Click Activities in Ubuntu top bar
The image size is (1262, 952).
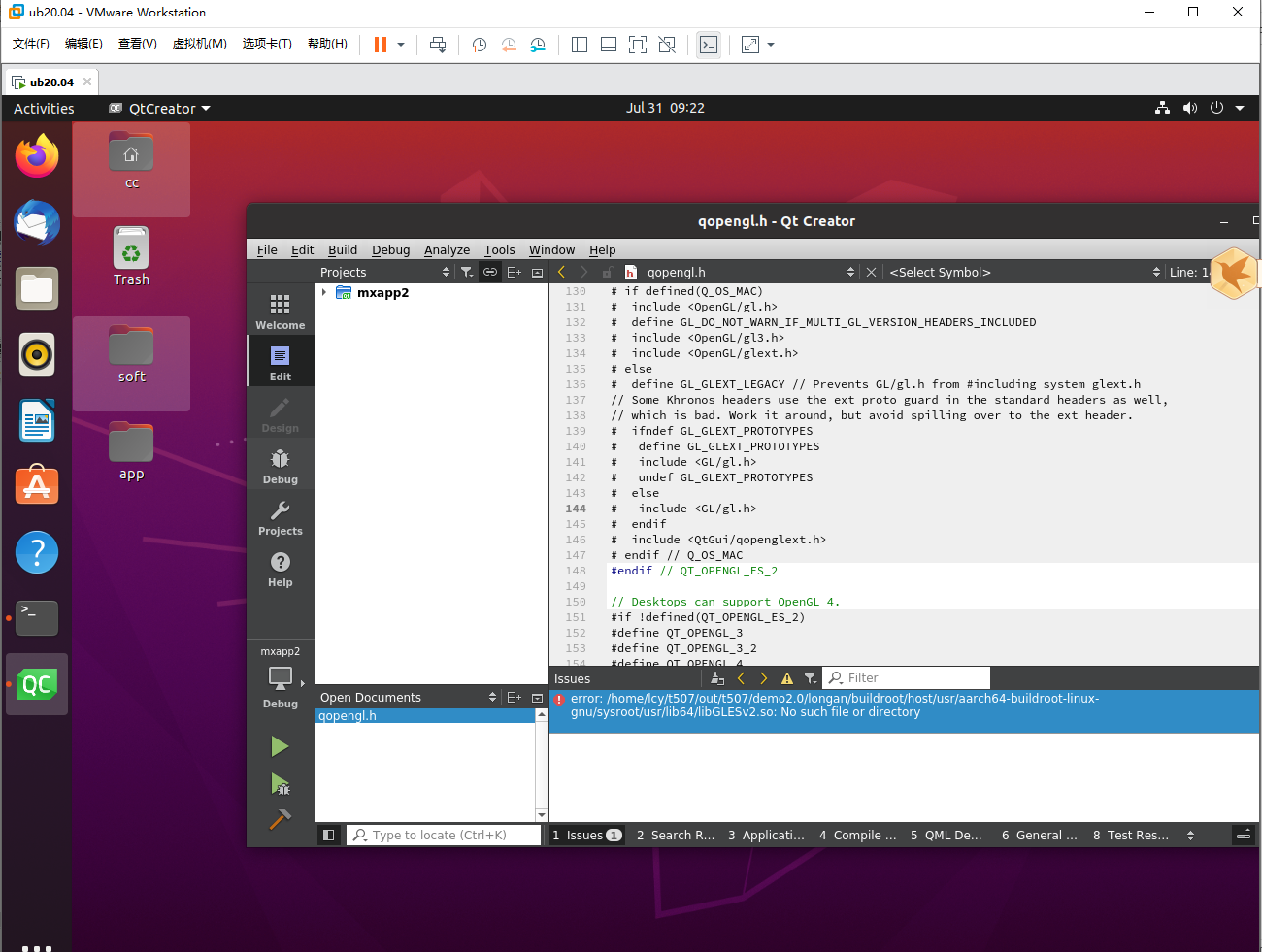pyautogui.click(x=44, y=108)
